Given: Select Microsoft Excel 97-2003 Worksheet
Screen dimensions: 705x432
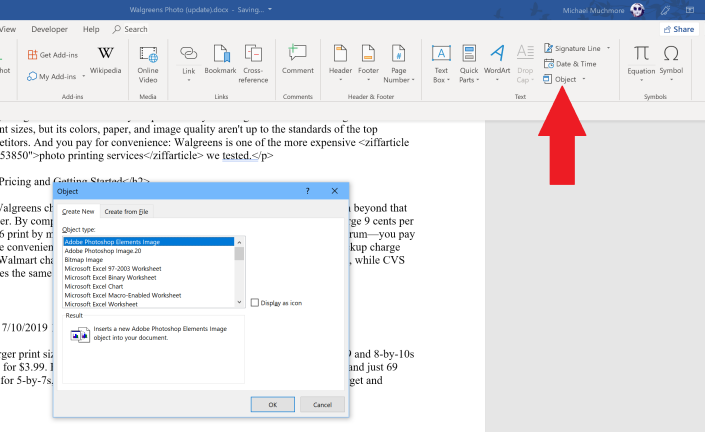Looking at the screenshot, I should [x=148, y=268].
